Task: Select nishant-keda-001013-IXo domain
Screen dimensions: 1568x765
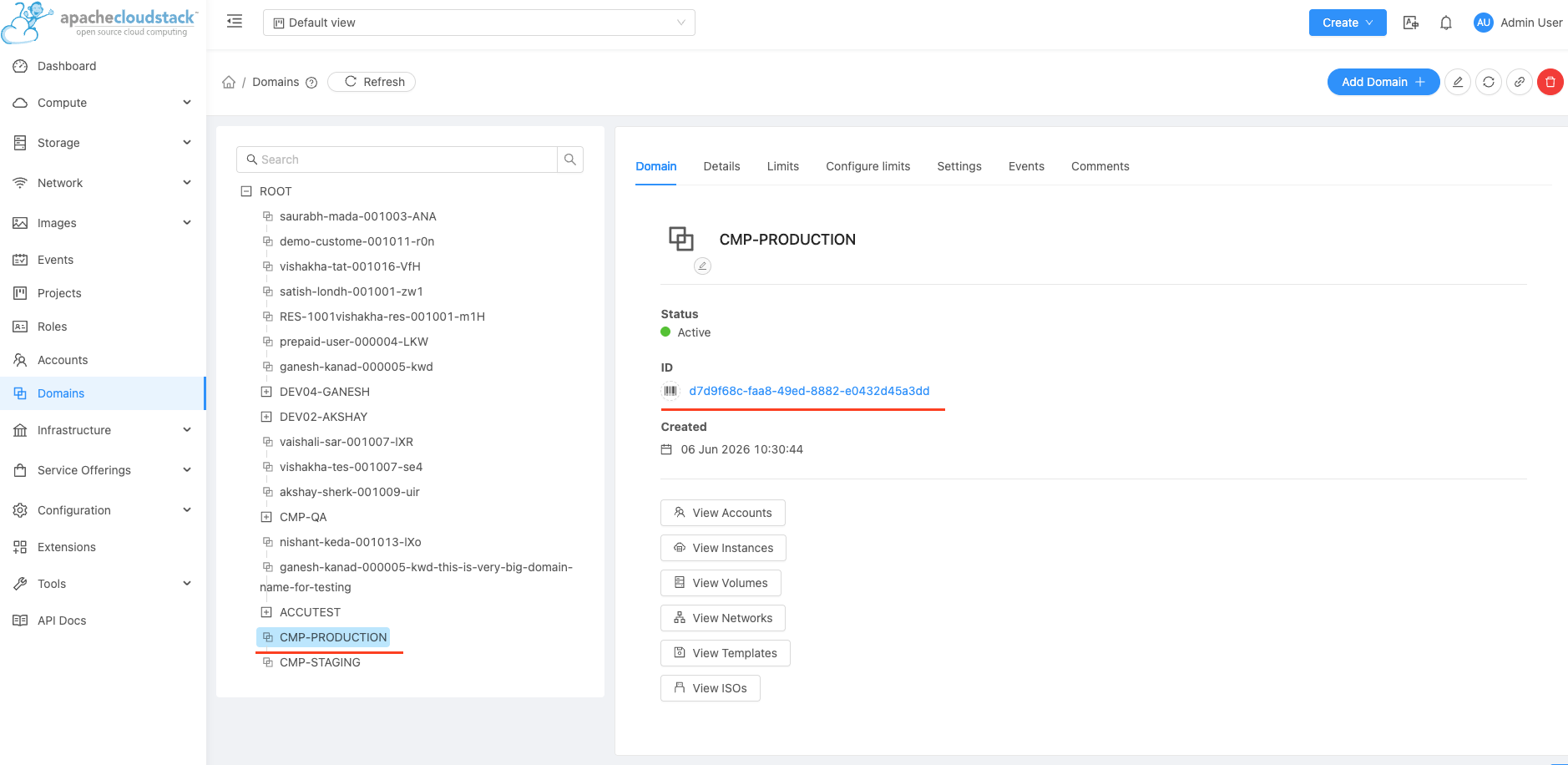Action: point(350,542)
